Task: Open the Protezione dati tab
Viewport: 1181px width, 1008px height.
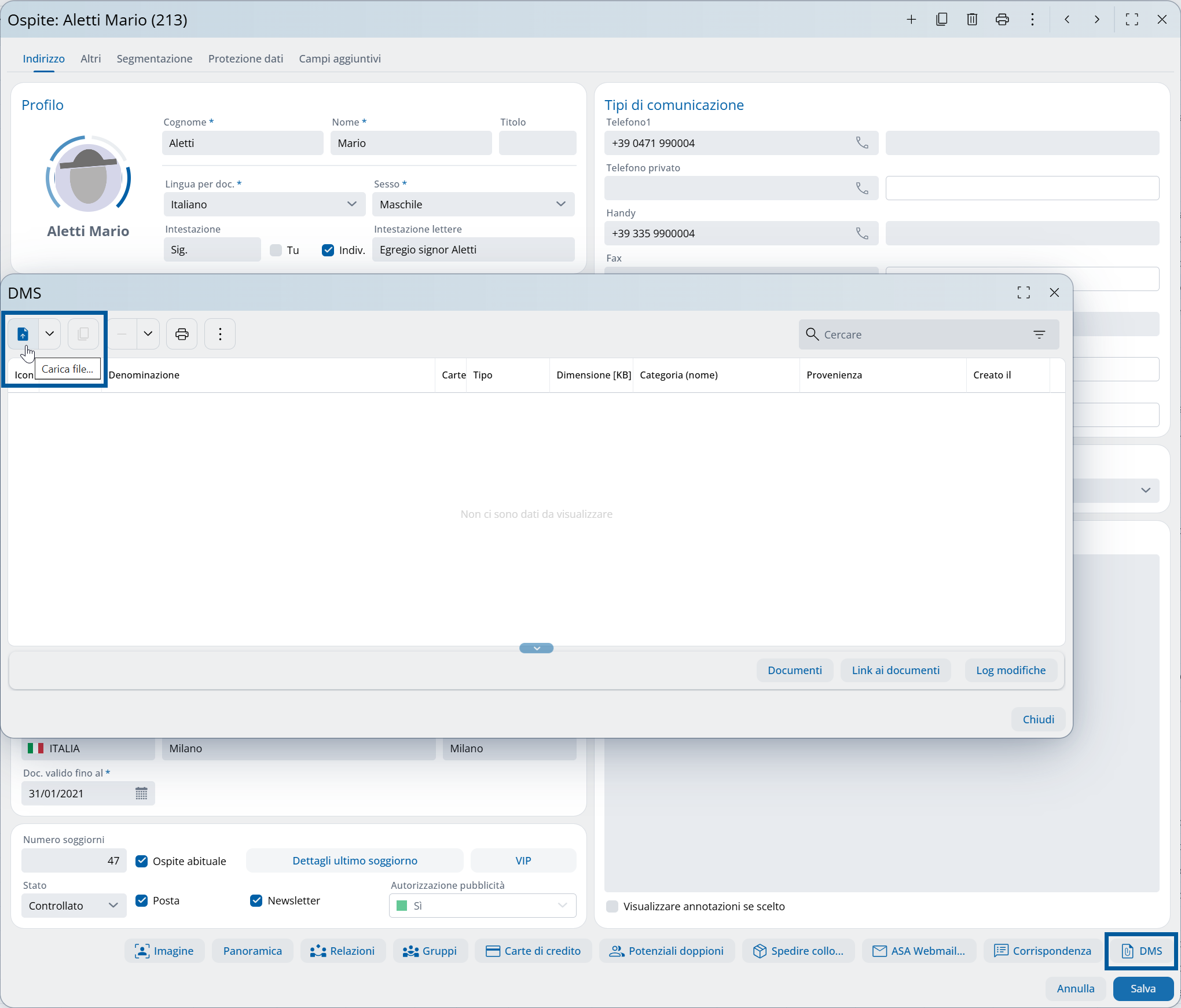Action: pos(245,58)
